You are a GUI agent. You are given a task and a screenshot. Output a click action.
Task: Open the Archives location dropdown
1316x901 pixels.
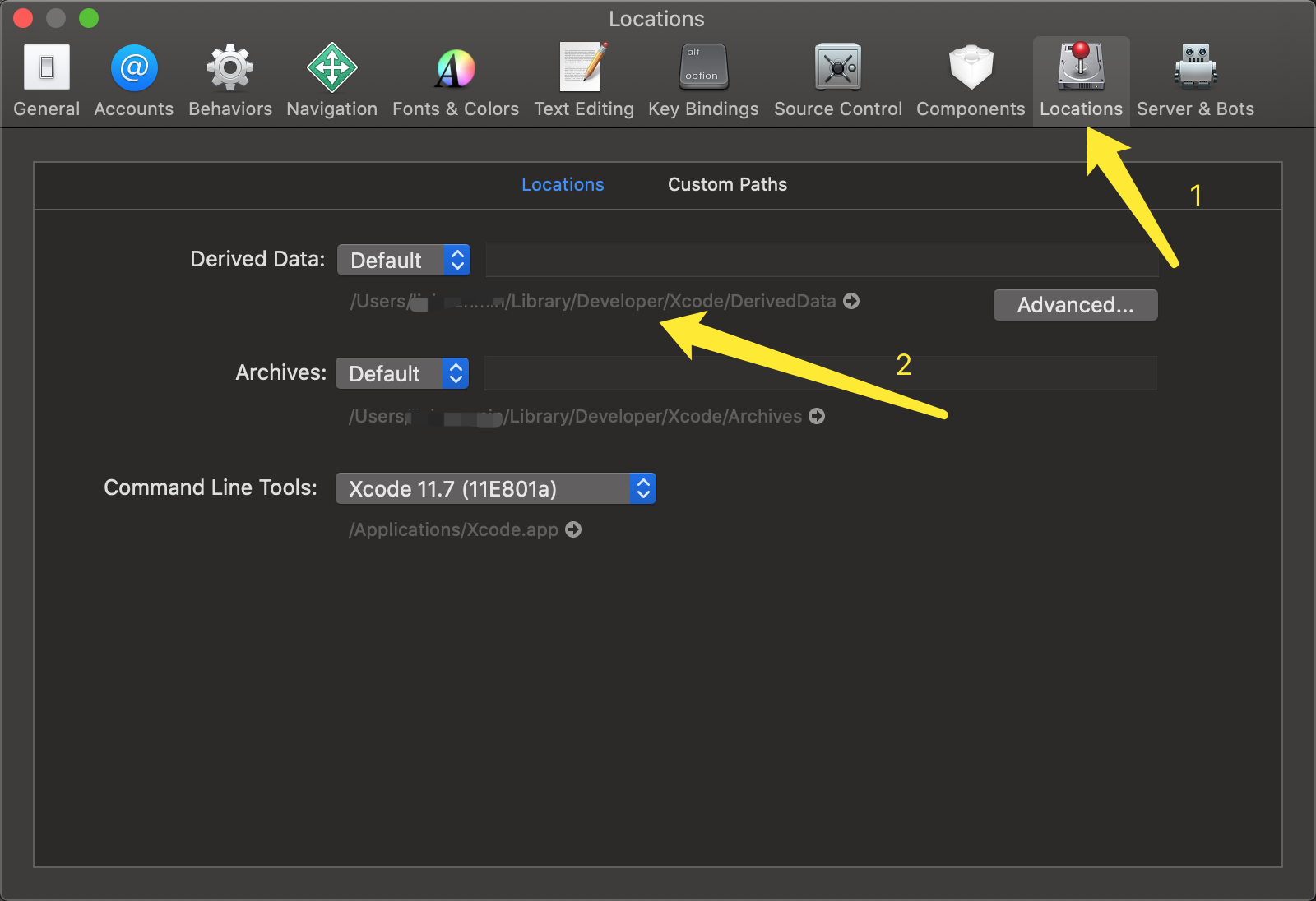[402, 373]
